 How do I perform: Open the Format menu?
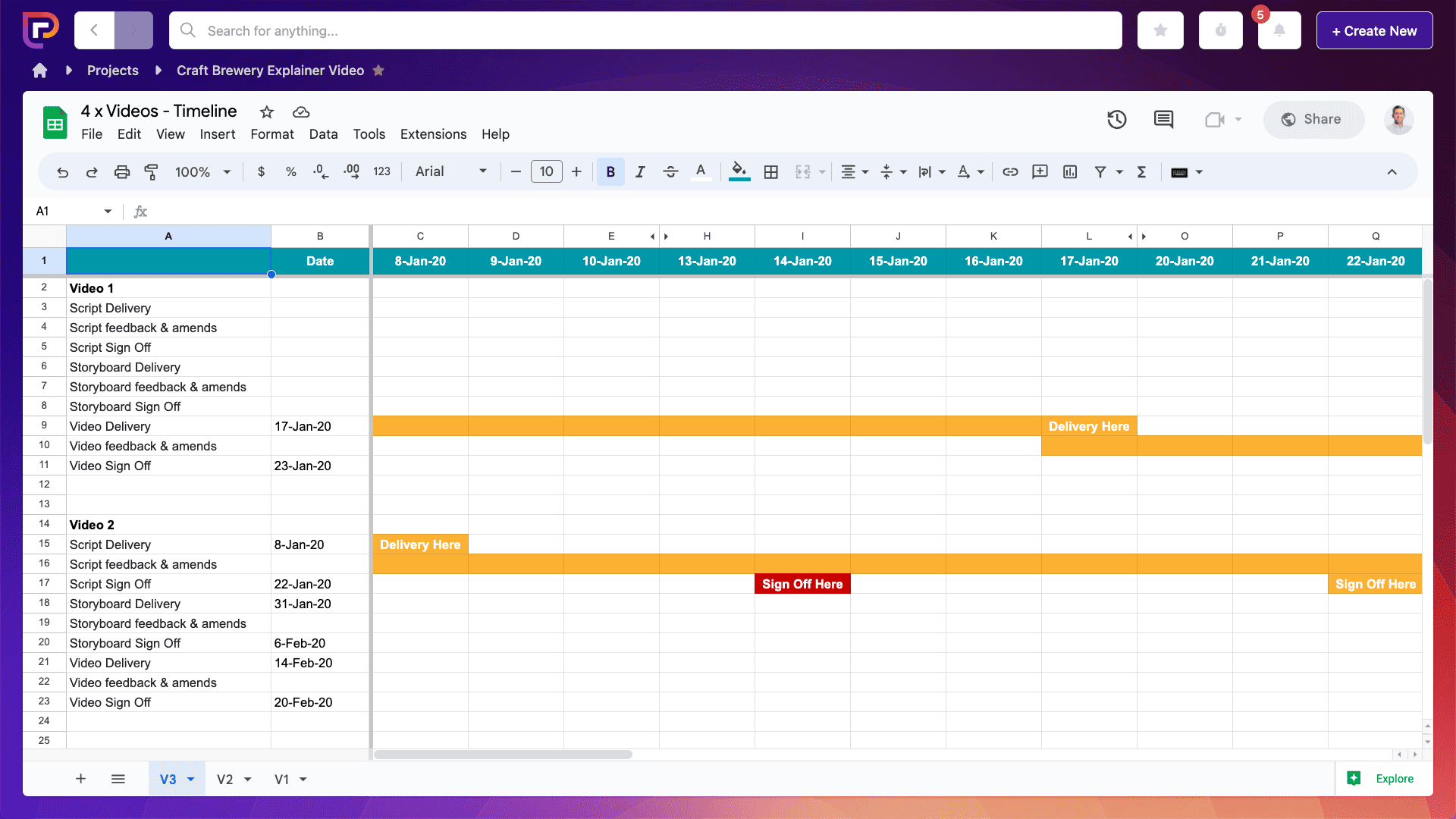271,134
